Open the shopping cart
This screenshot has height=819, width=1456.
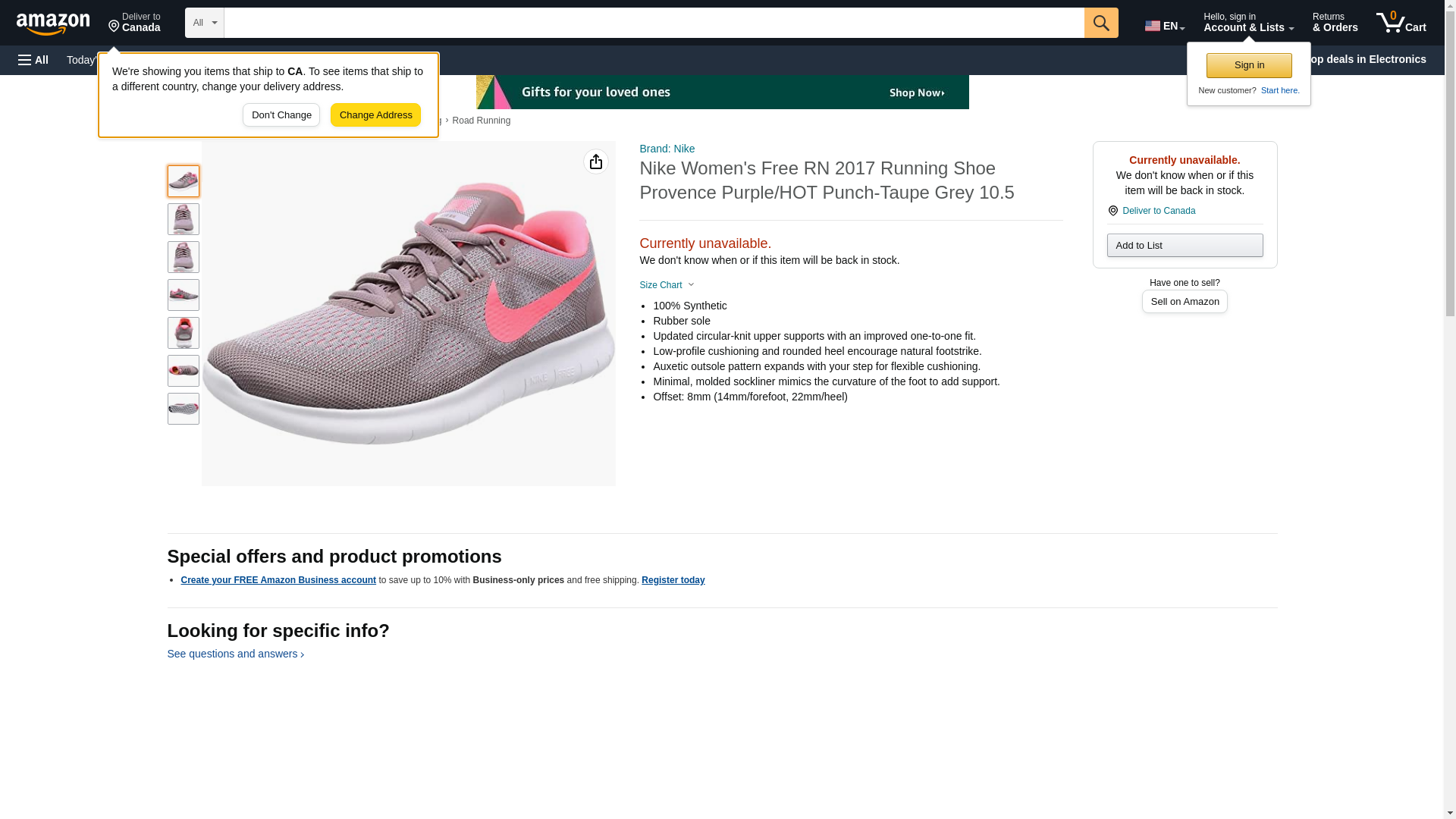click(x=1401, y=23)
